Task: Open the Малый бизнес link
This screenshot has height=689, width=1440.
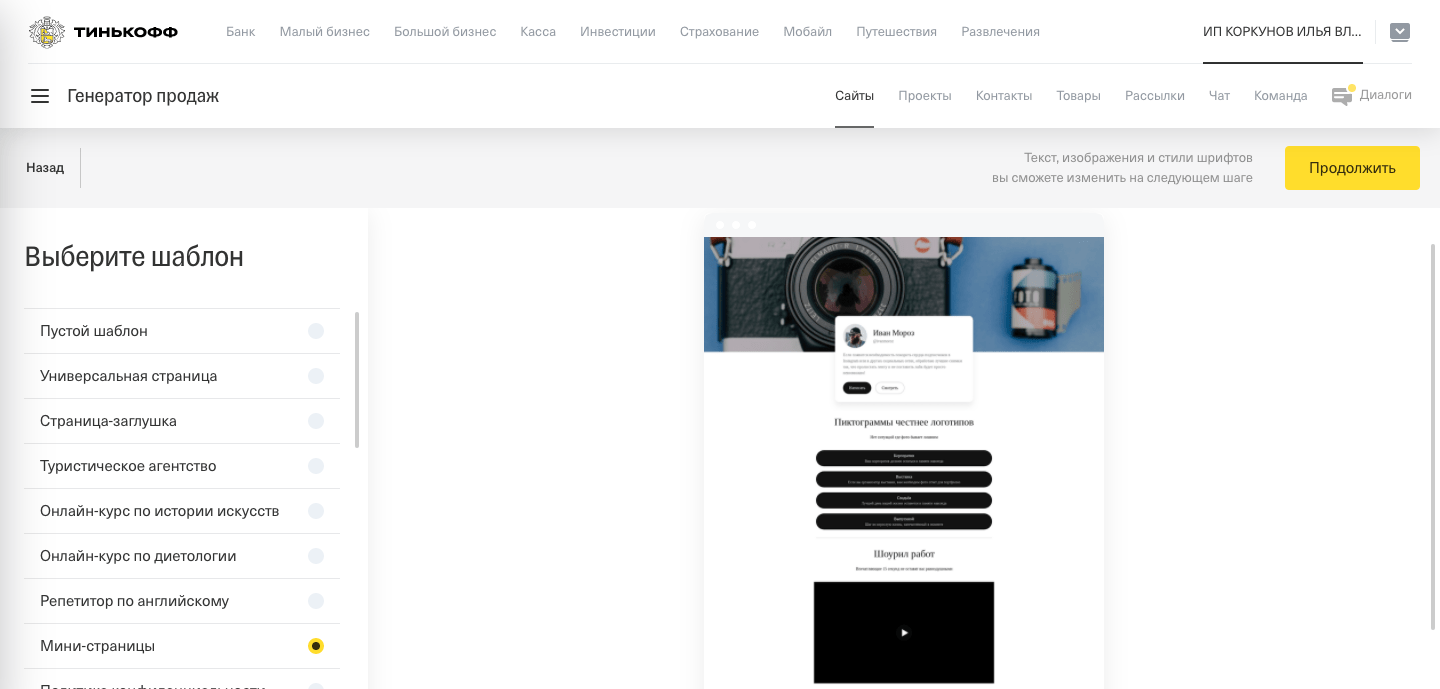Action: (325, 32)
